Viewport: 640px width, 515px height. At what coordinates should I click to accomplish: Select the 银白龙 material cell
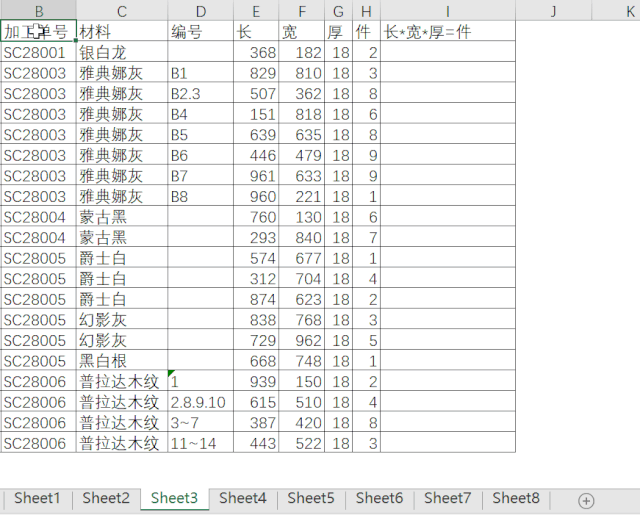pyautogui.click(x=122, y=52)
